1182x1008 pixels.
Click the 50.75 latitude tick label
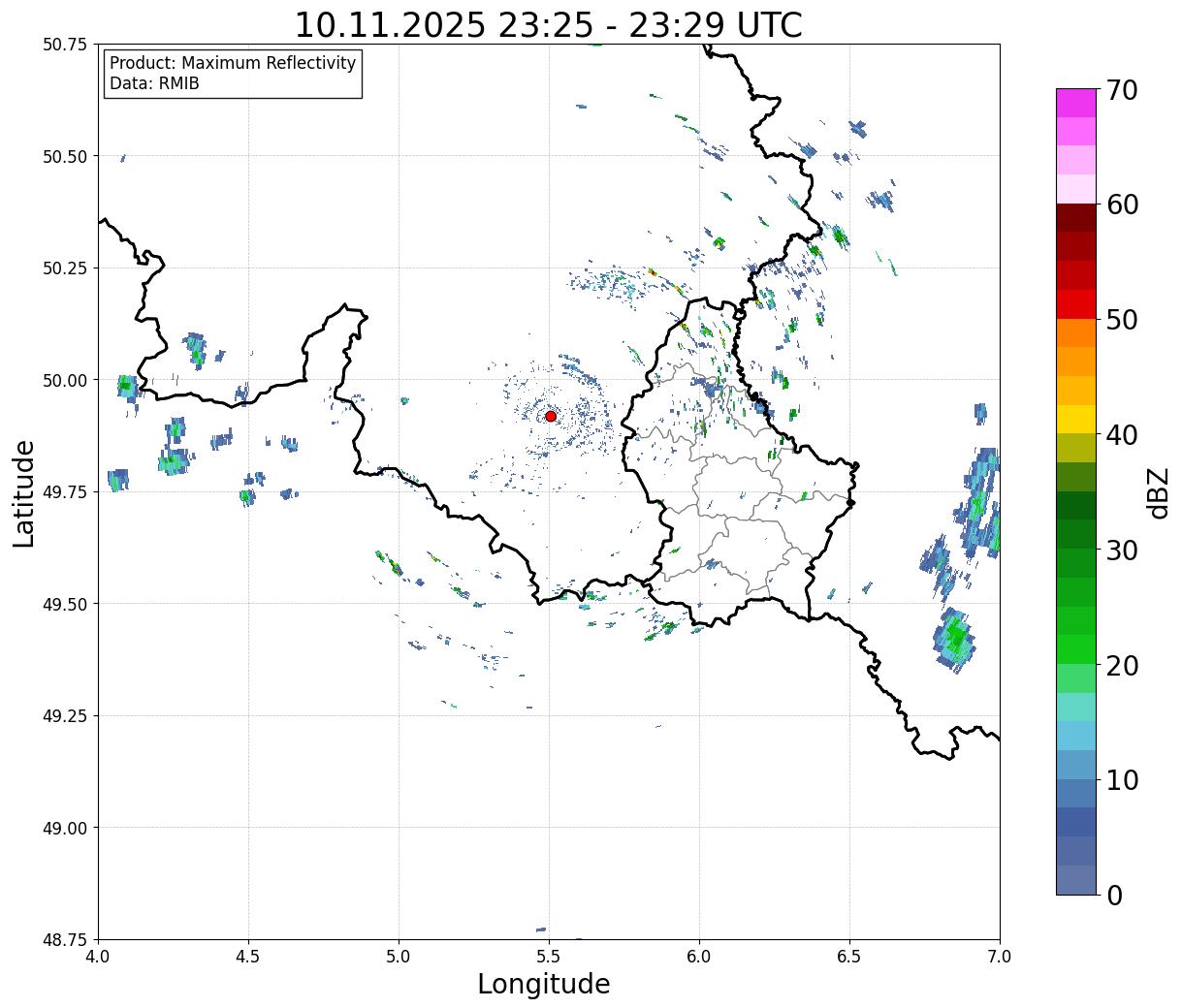coord(65,45)
